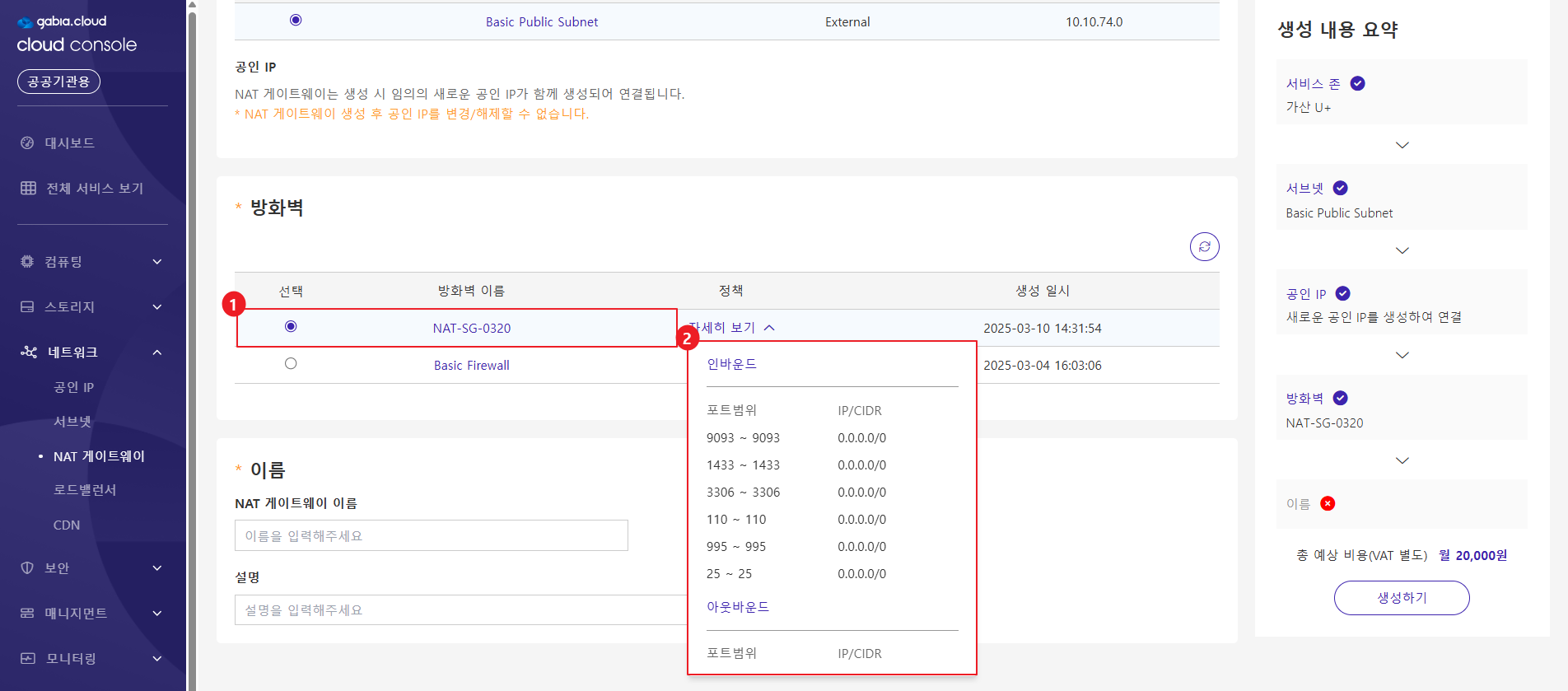
Task: Click the network nodes icon
Action: [29, 352]
